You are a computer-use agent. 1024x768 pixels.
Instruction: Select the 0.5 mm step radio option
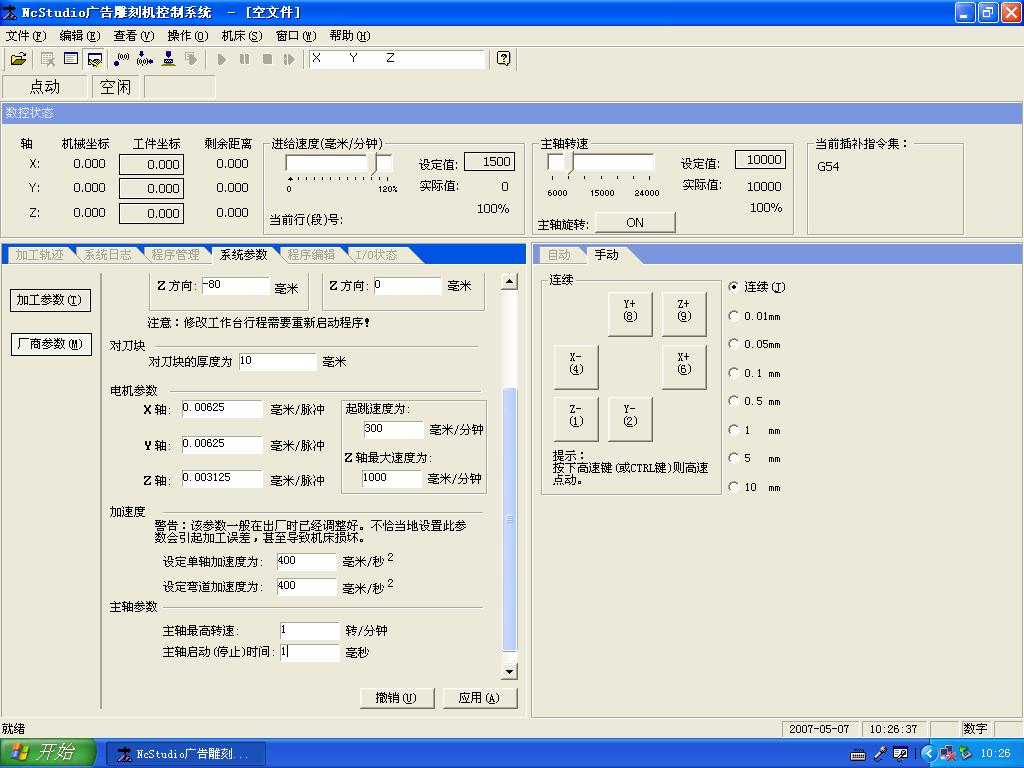click(735, 402)
